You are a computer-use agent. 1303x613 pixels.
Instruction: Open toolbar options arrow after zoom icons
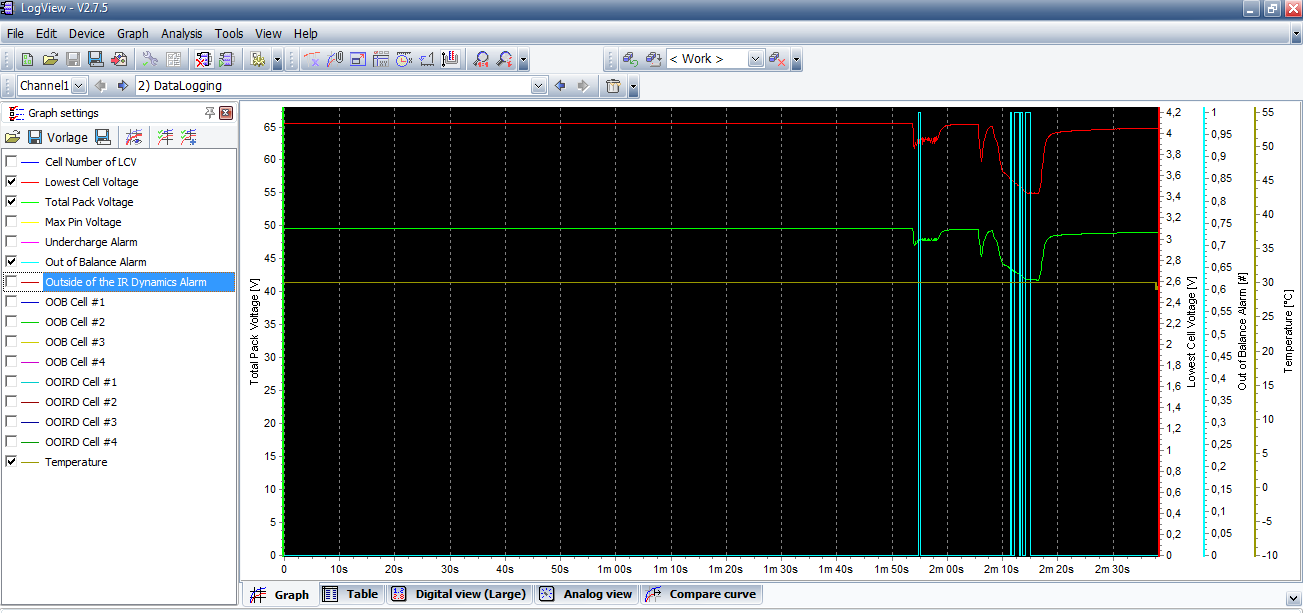point(523,59)
